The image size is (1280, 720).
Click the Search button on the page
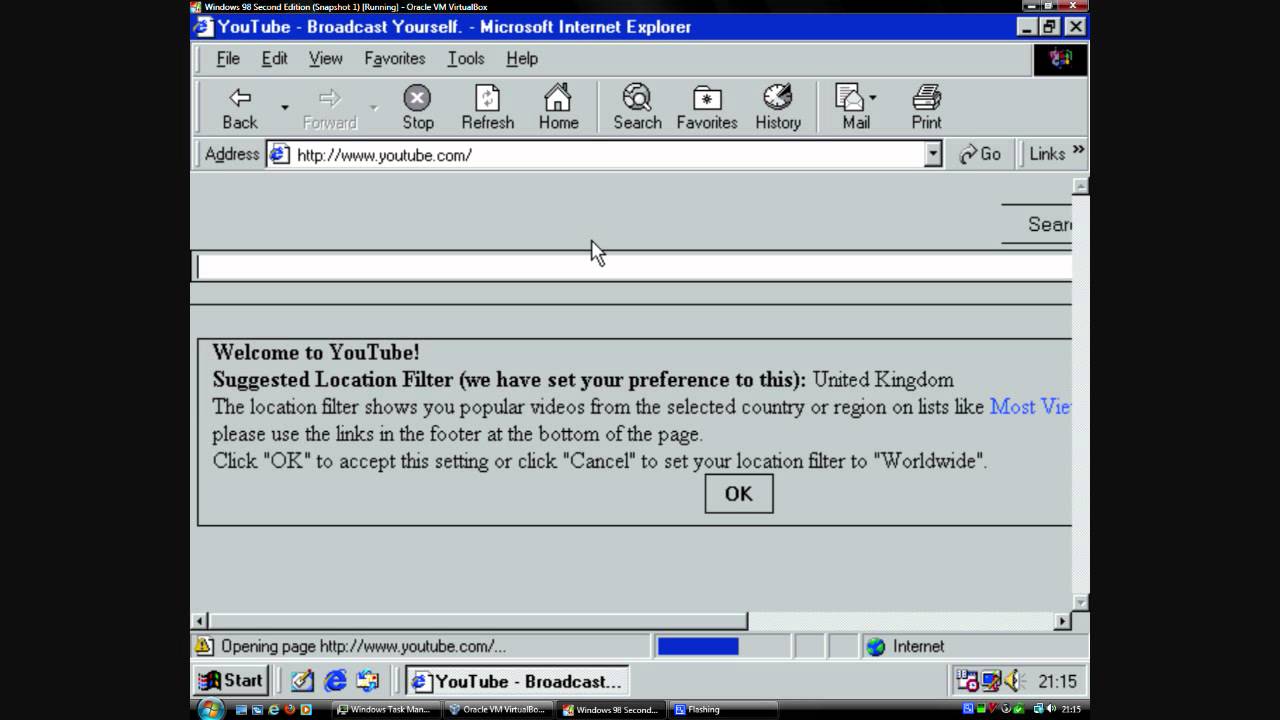tap(1037, 224)
